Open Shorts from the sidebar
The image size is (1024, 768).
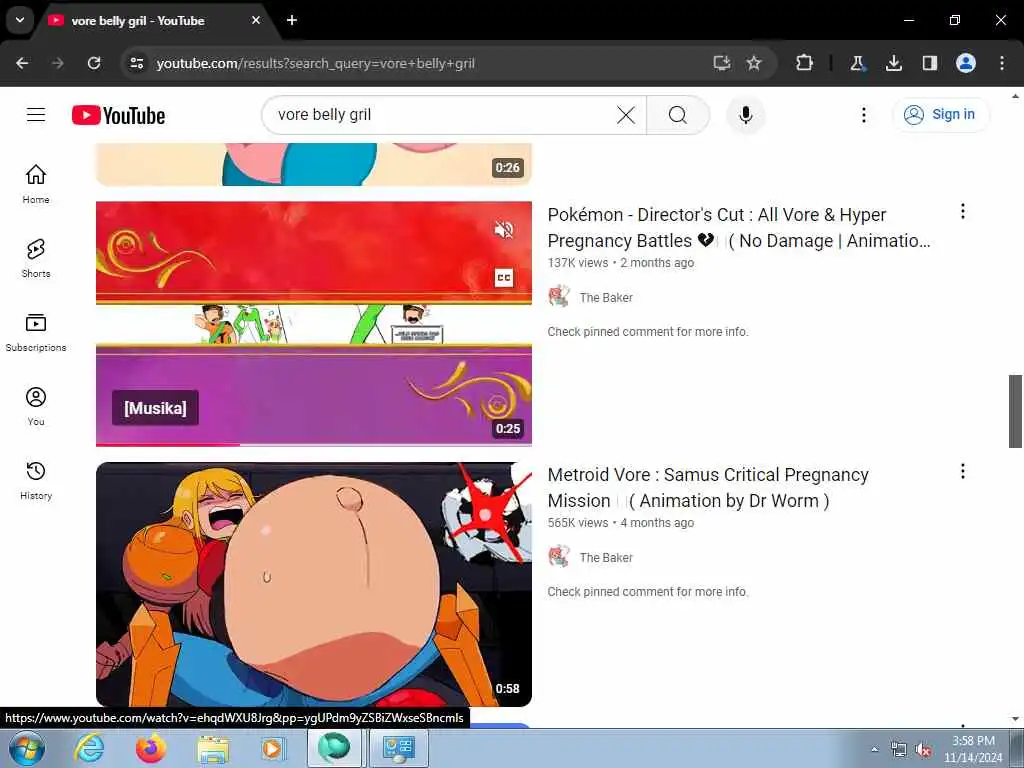pos(36,258)
